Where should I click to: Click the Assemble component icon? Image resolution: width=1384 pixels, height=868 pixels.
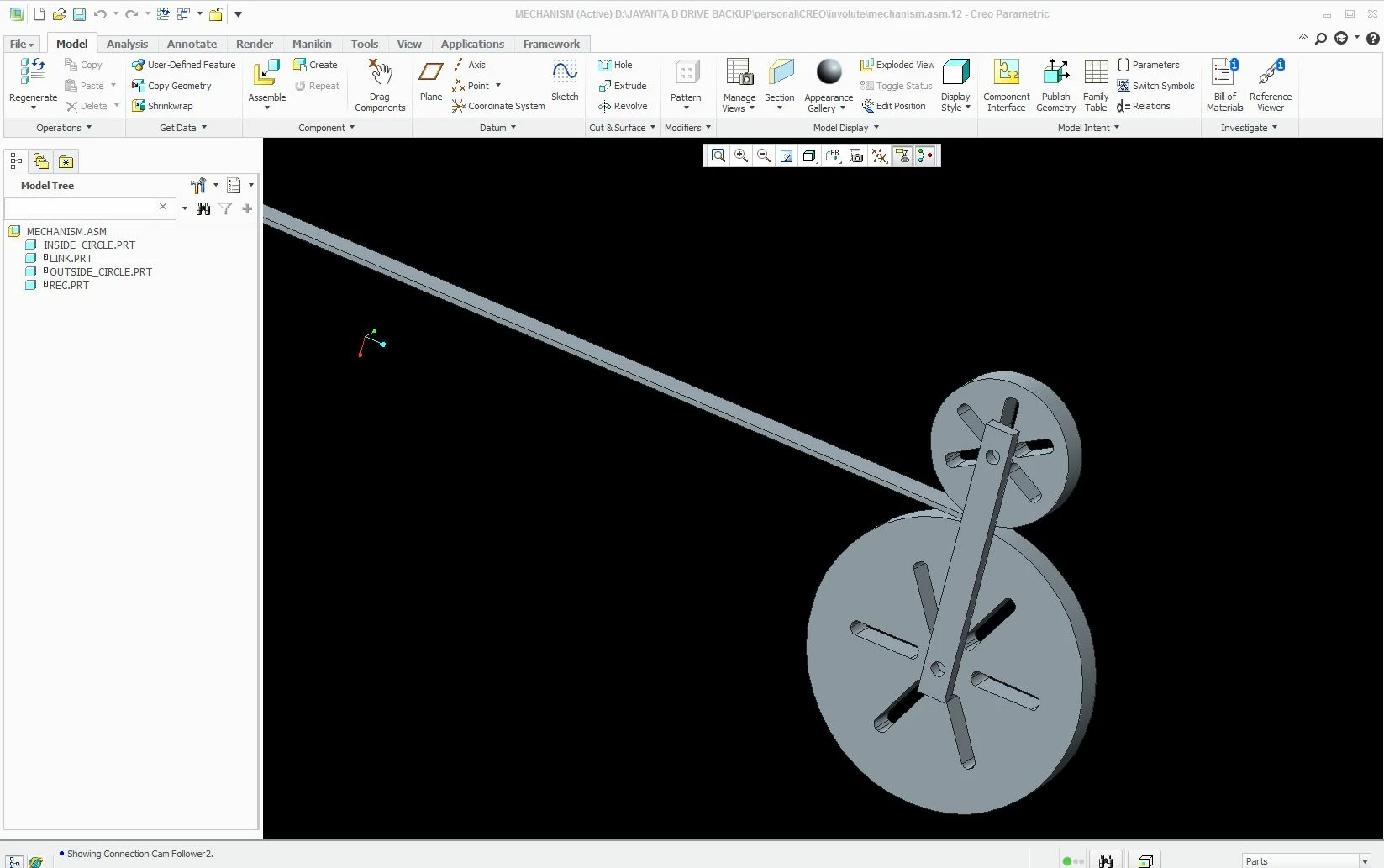point(267,72)
